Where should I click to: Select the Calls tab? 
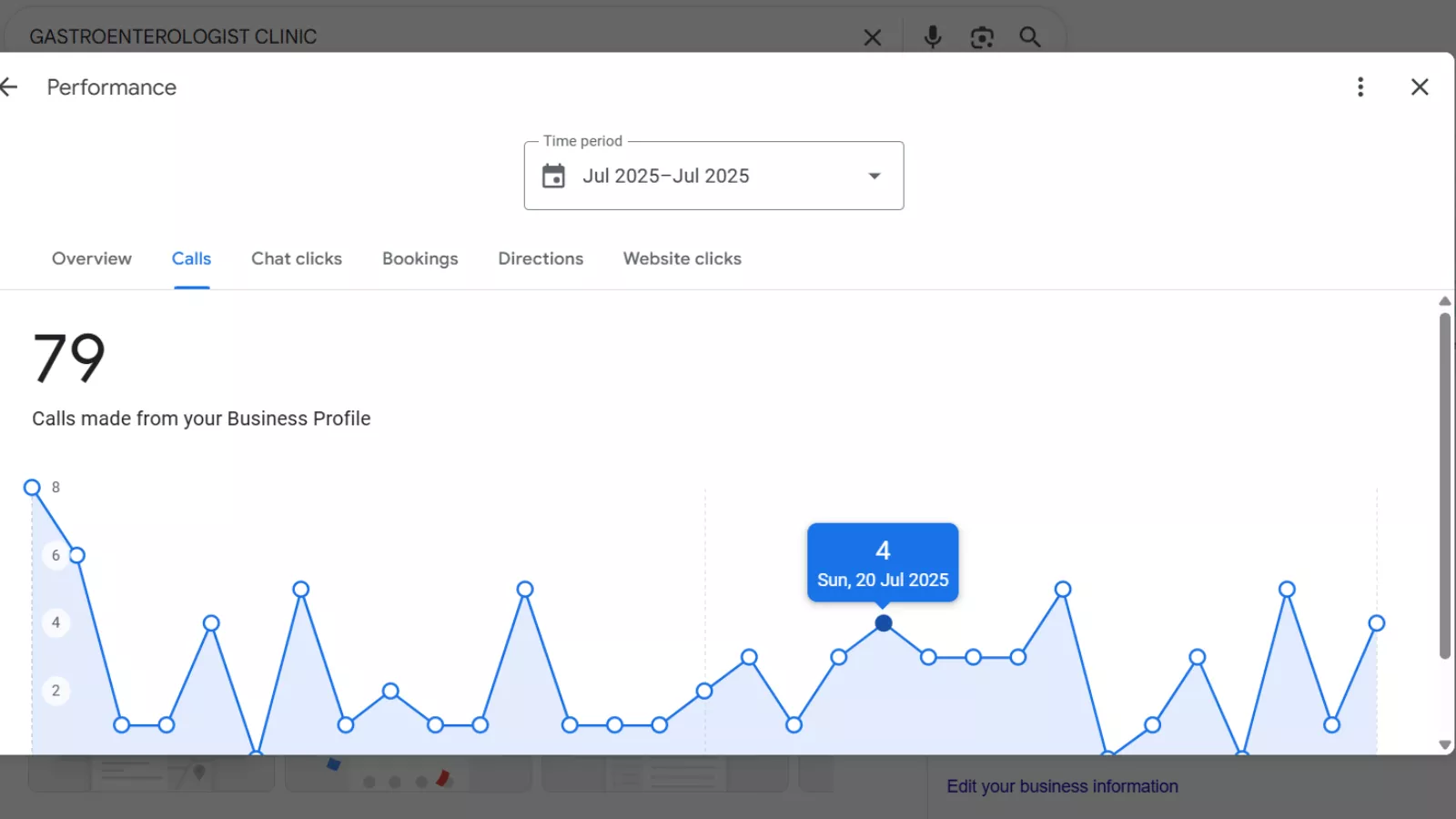[x=191, y=258]
